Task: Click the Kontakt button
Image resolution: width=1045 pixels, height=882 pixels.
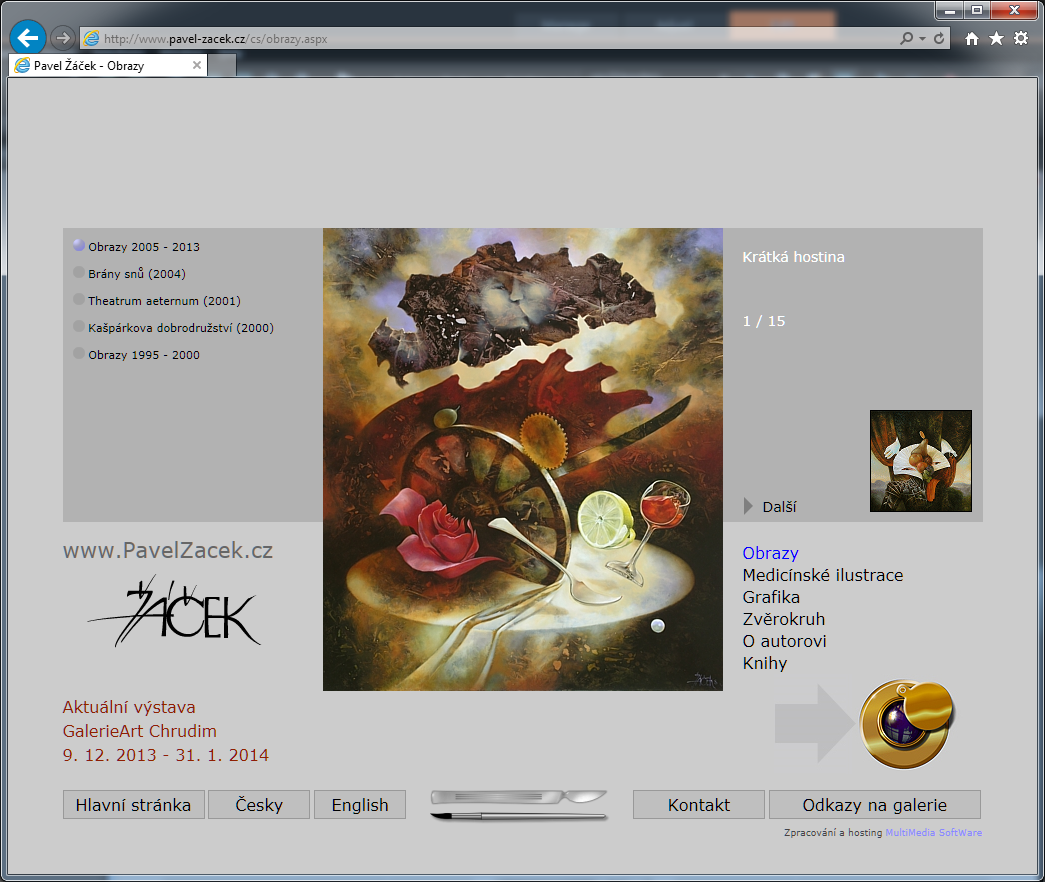Action: (698, 805)
